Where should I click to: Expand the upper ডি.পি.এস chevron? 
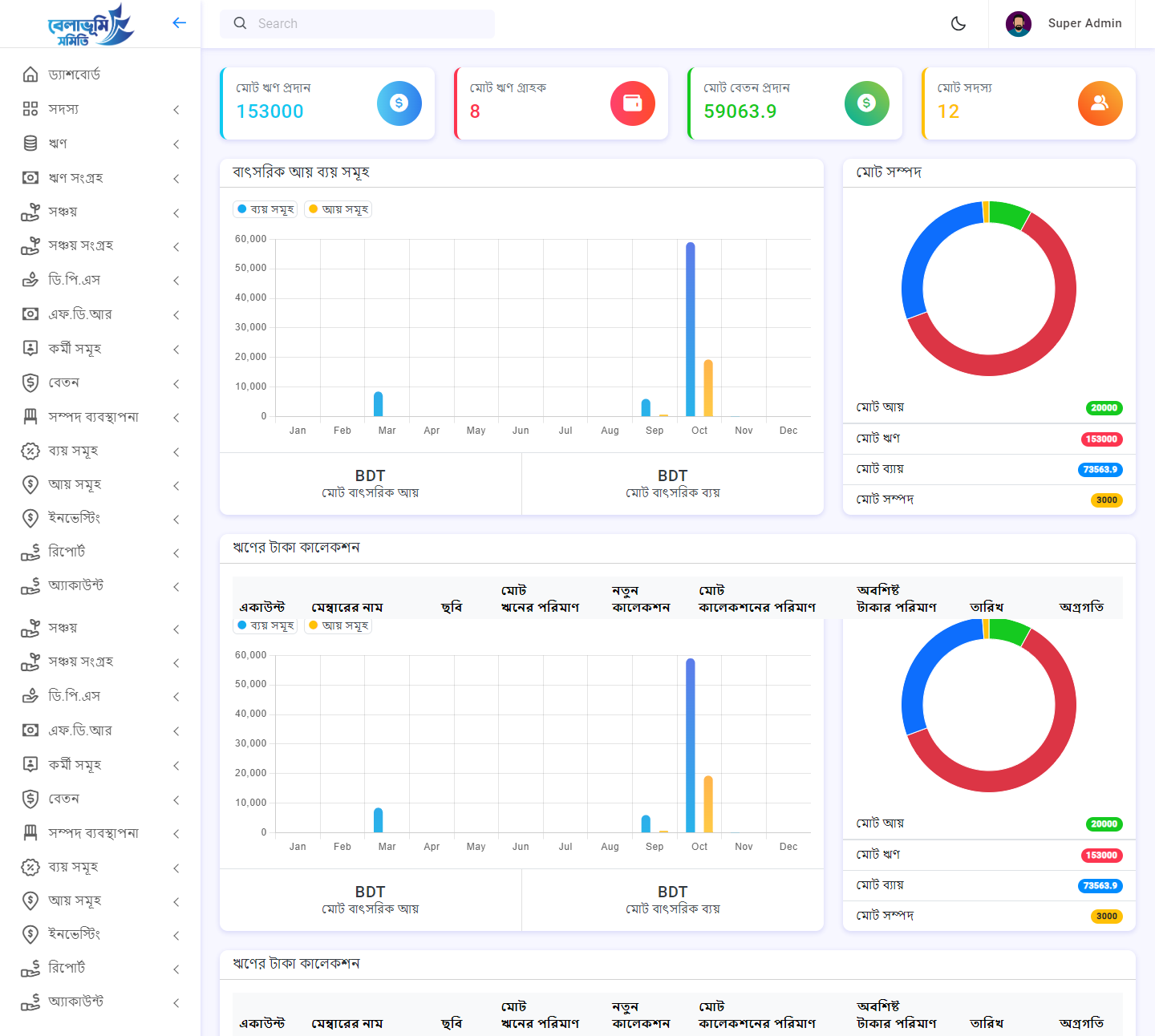(176, 281)
